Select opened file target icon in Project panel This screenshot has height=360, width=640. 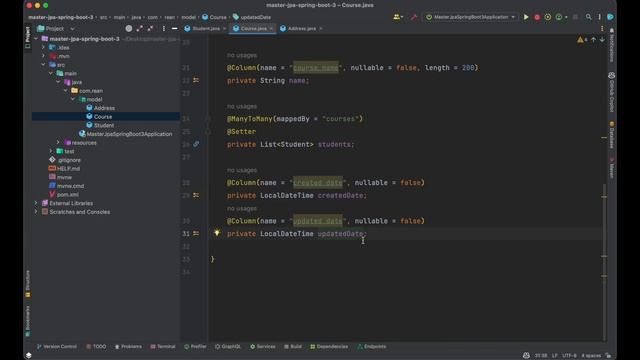point(129,29)
